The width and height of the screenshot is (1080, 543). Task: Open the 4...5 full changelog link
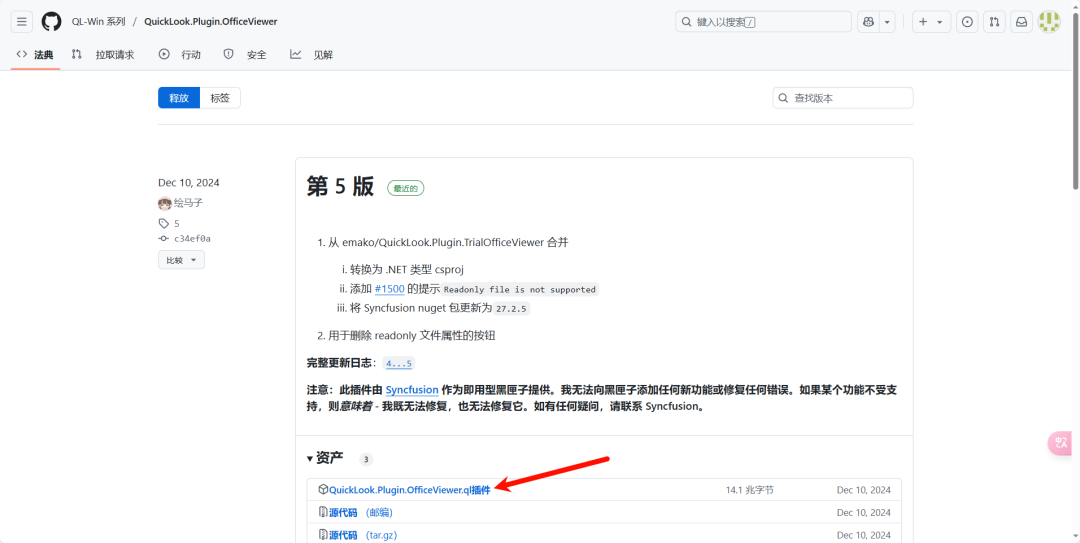(x=399, y=363)
